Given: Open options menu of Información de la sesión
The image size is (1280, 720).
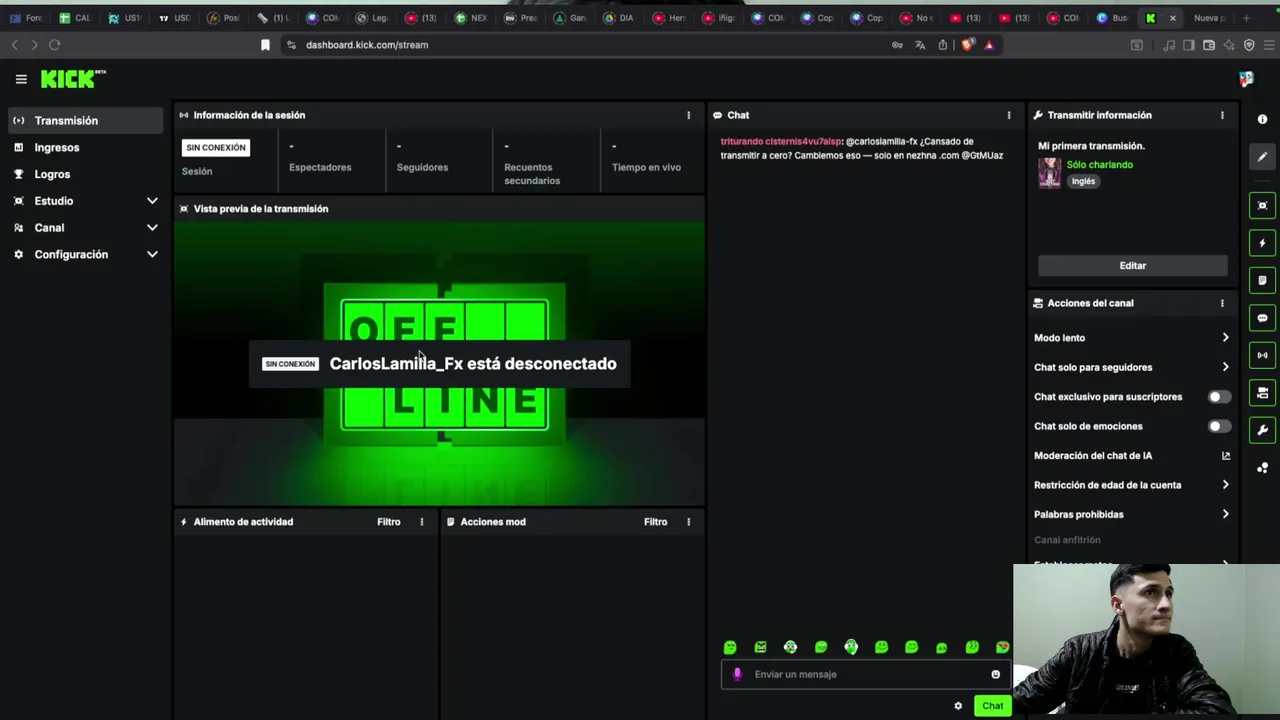Looking at the screenshot, I should (688, 115).
